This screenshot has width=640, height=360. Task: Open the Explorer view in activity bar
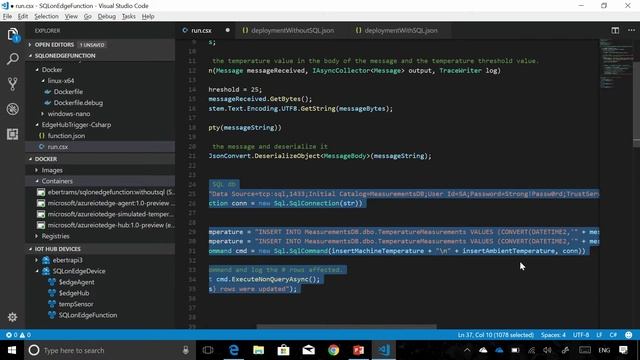pos(13,35)
